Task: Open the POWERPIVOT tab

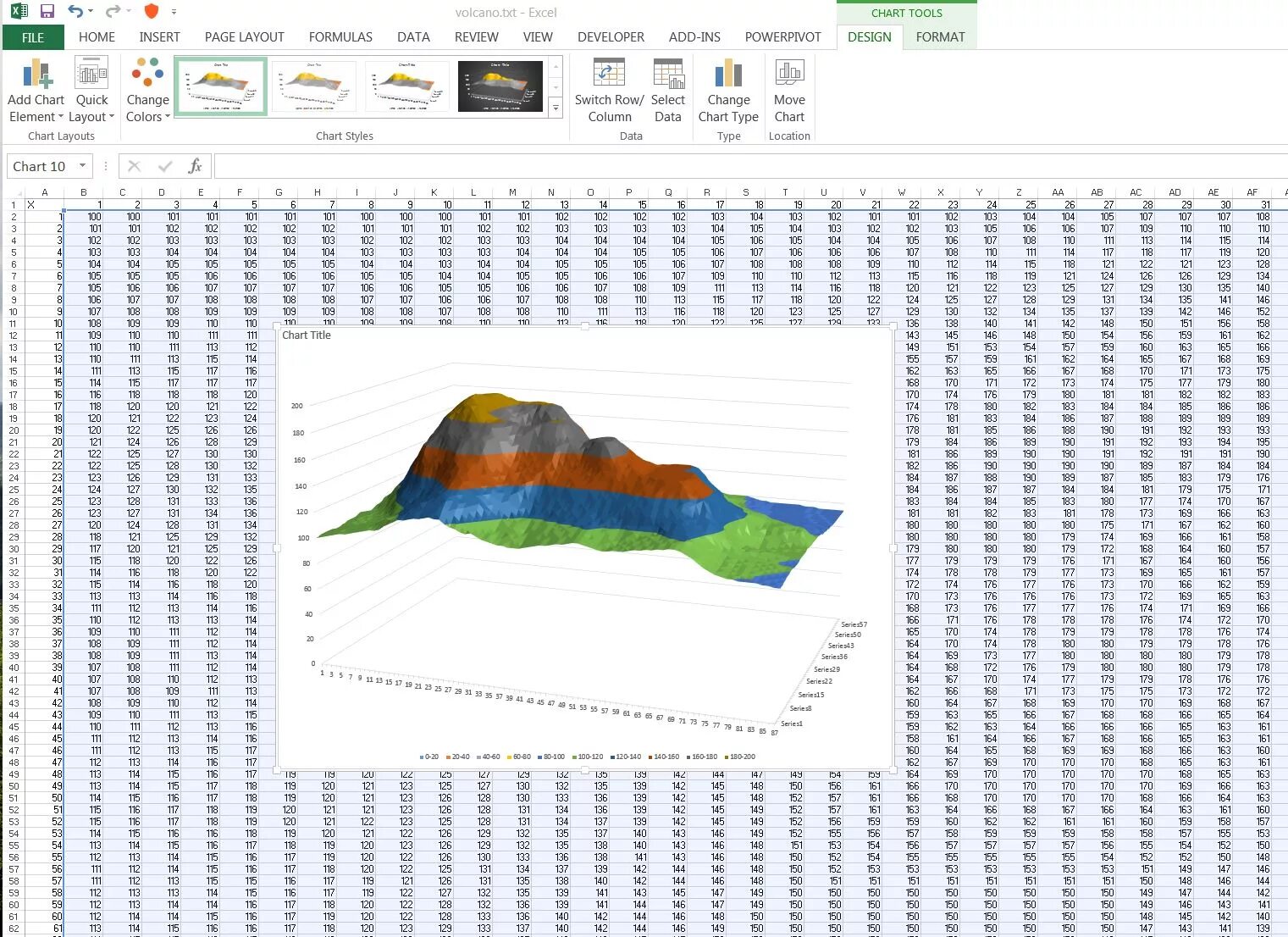Action: click(783, 37)
